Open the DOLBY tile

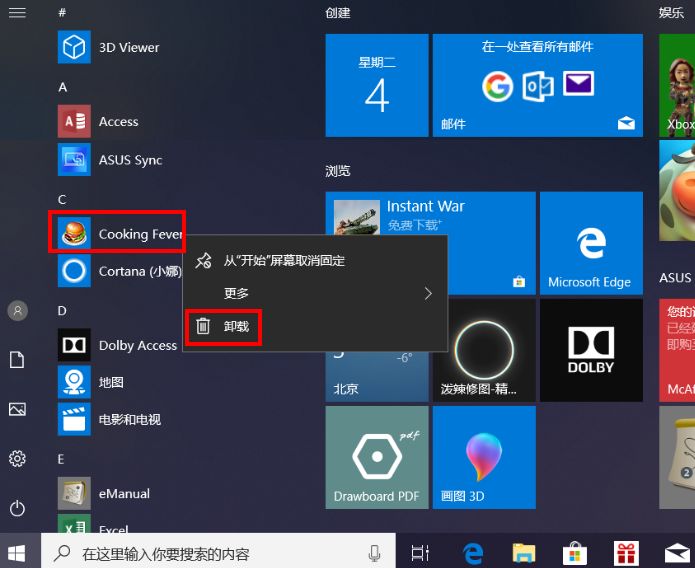coord(591,350)
